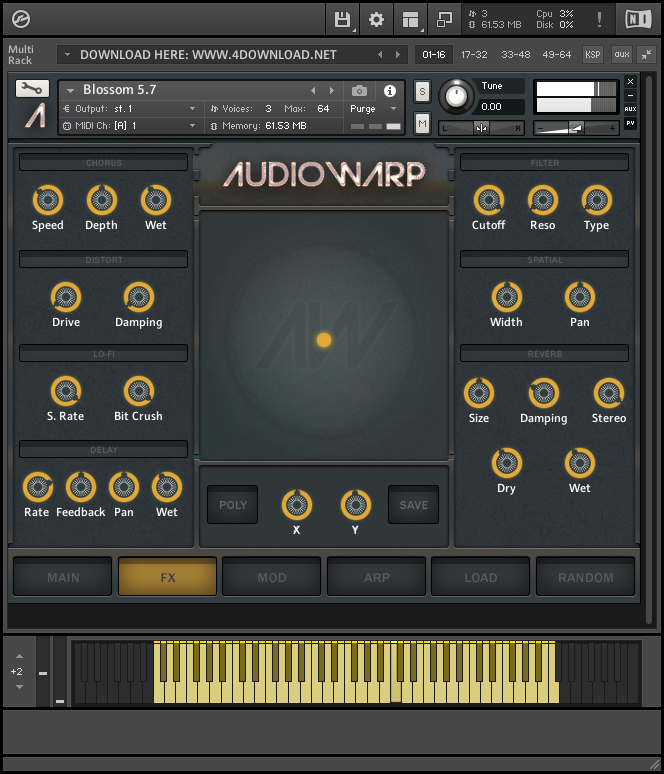Screen dimensions: 664x774
Task: Select rack page 01-16
Action: (433, 54)
